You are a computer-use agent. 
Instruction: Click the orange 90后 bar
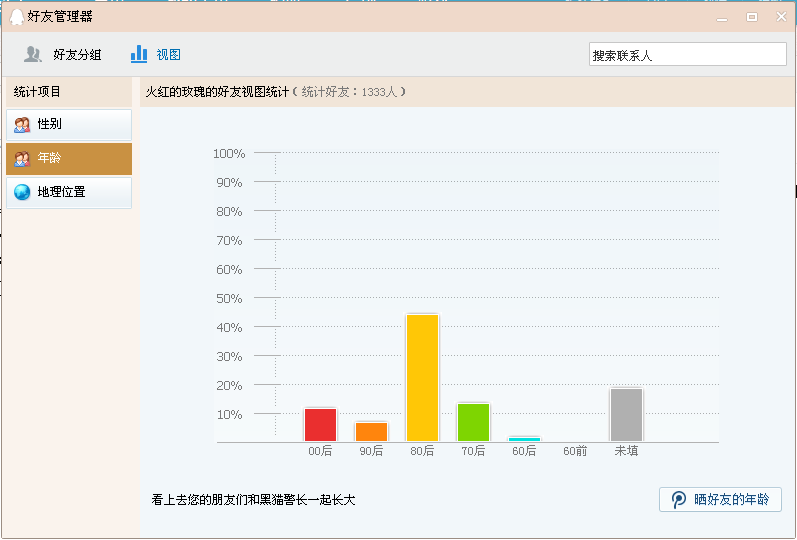371,432
